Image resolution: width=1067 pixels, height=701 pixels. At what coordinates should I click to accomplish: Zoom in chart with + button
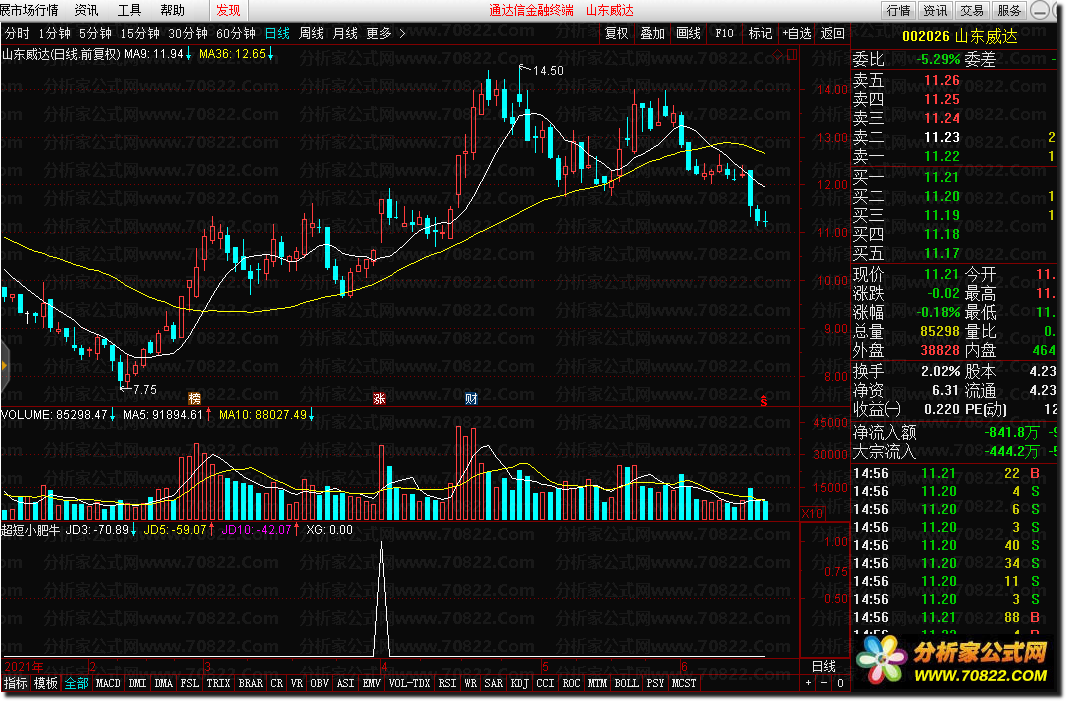coord(808,683)
